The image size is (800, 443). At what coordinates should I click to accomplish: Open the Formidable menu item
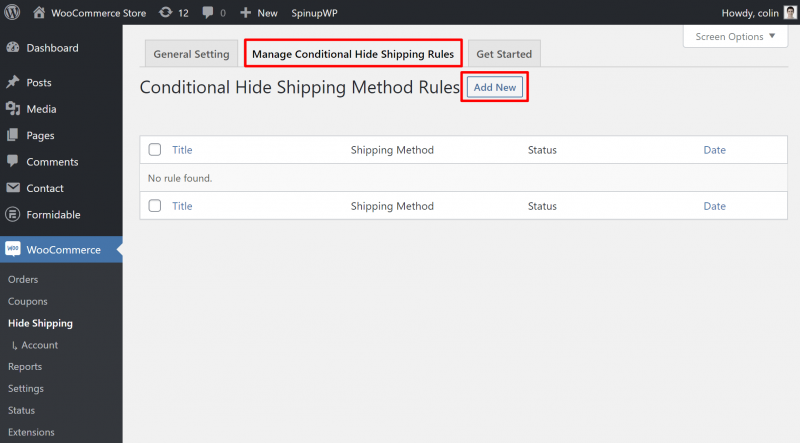click(54, 215)
